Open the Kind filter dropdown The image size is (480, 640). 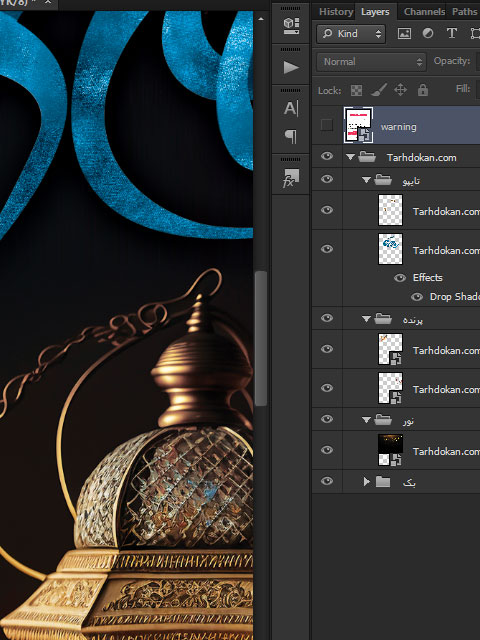[x=351, y=33]
